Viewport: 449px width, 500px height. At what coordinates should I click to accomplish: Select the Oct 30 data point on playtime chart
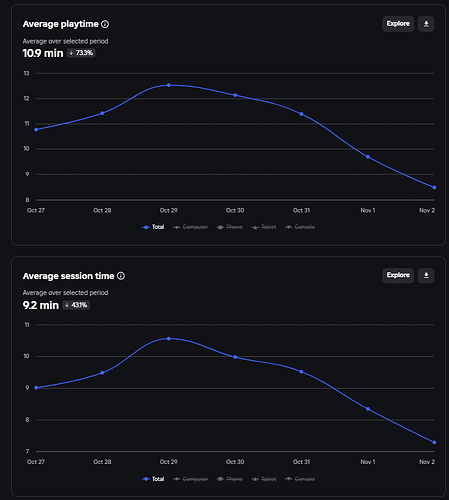(x=235, y=95)
